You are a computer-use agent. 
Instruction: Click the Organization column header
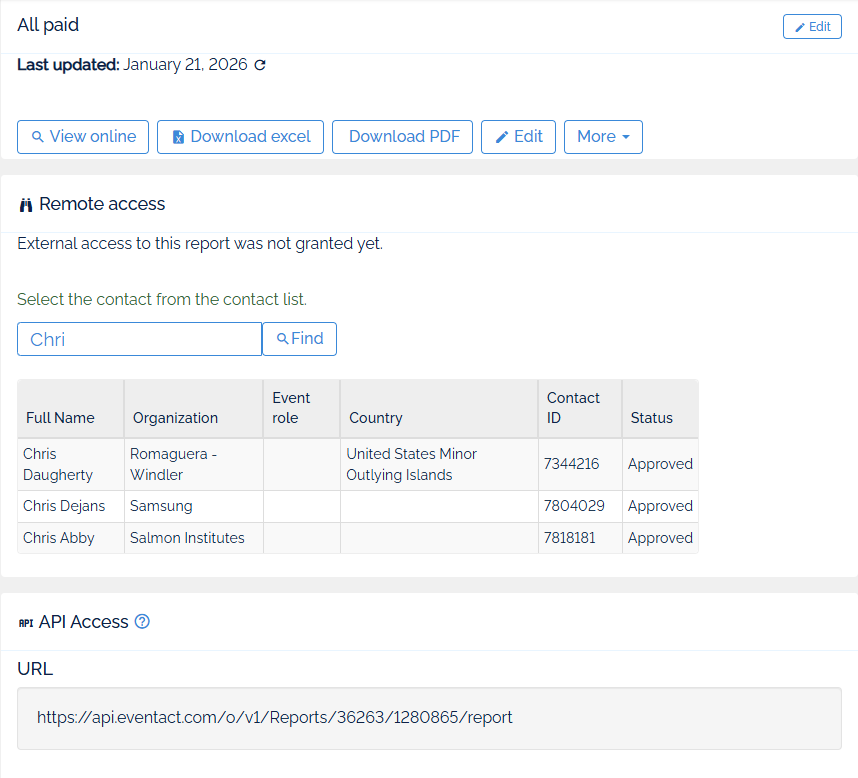(x=175, y=418)
